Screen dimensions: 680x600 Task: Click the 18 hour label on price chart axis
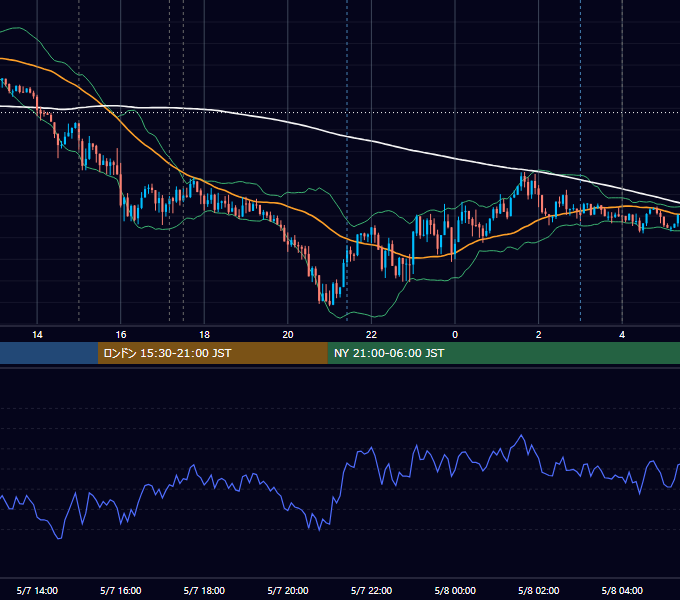[x=204, y=335]
